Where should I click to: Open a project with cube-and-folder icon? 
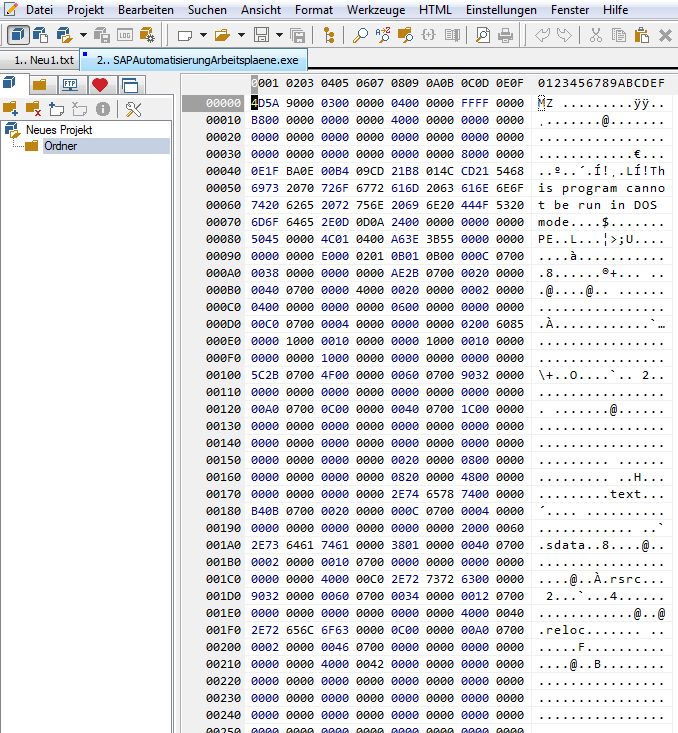pyautogui.click(x=64, y=35)
